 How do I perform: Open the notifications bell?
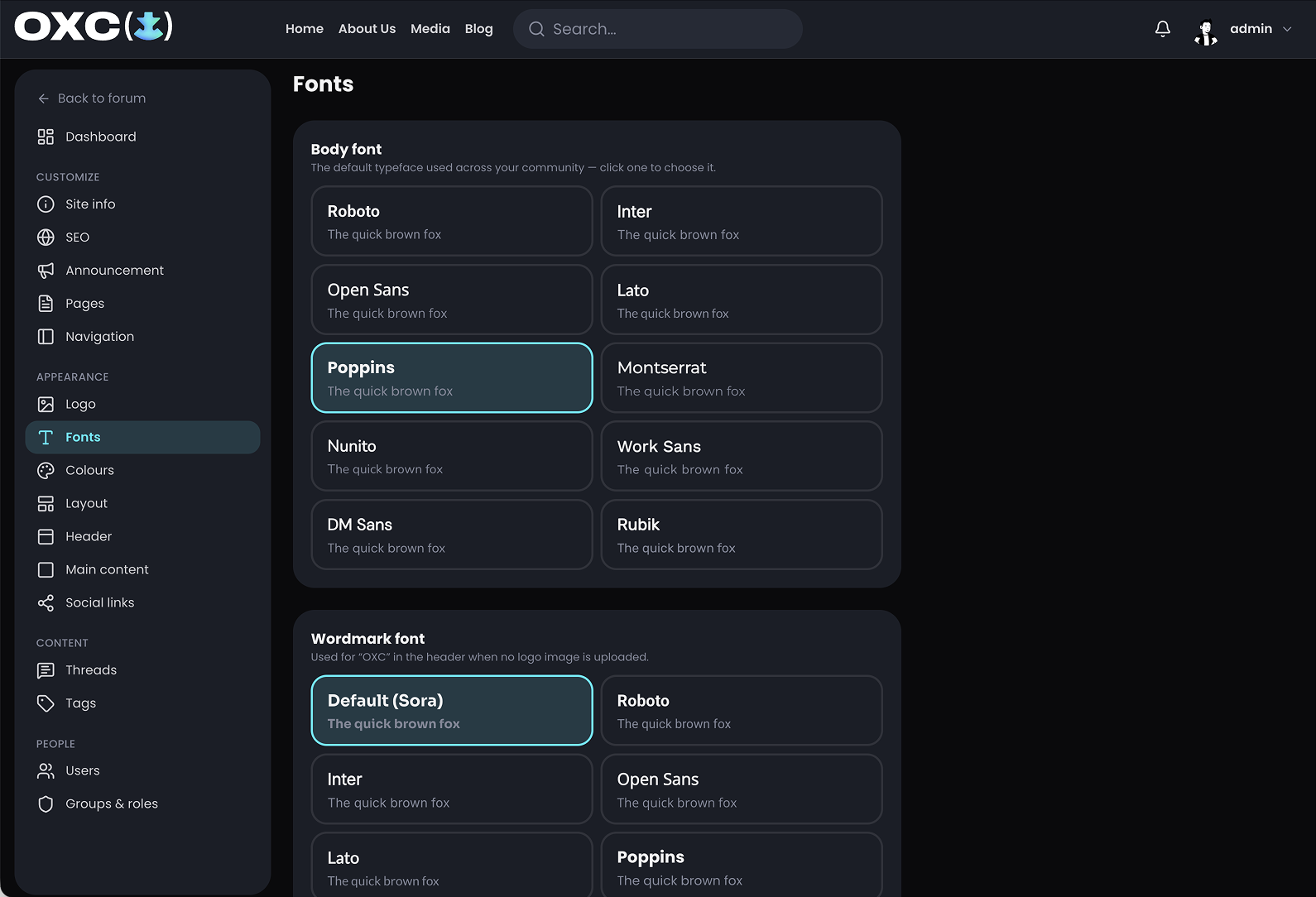pyautogui.click(x=1163, y=29)
